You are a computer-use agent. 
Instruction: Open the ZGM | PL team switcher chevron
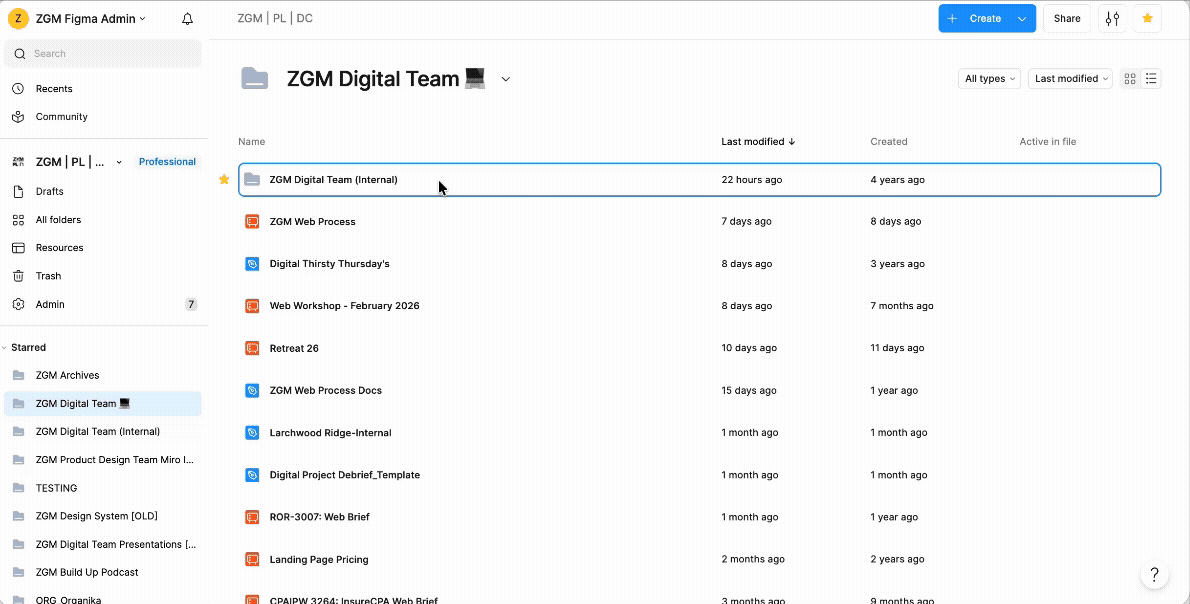[x=119, y=162]
